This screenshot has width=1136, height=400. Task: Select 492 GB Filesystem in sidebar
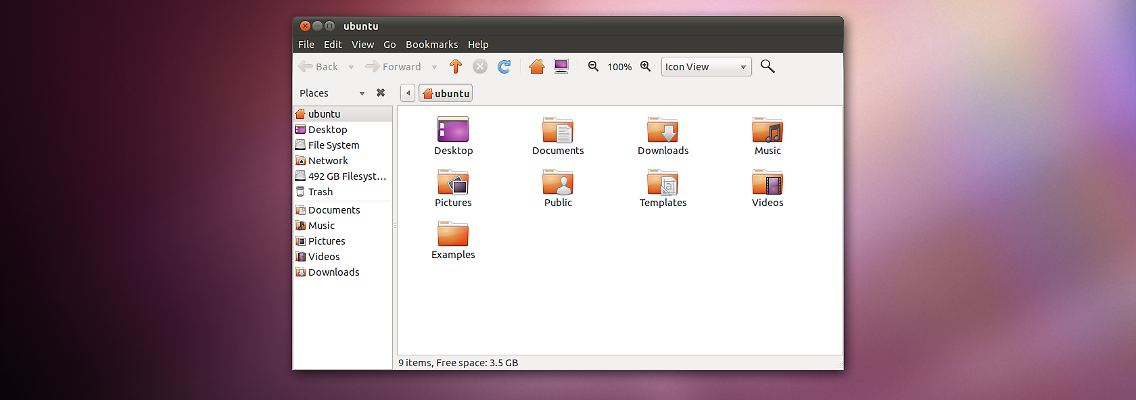click(x=343, y=176)
